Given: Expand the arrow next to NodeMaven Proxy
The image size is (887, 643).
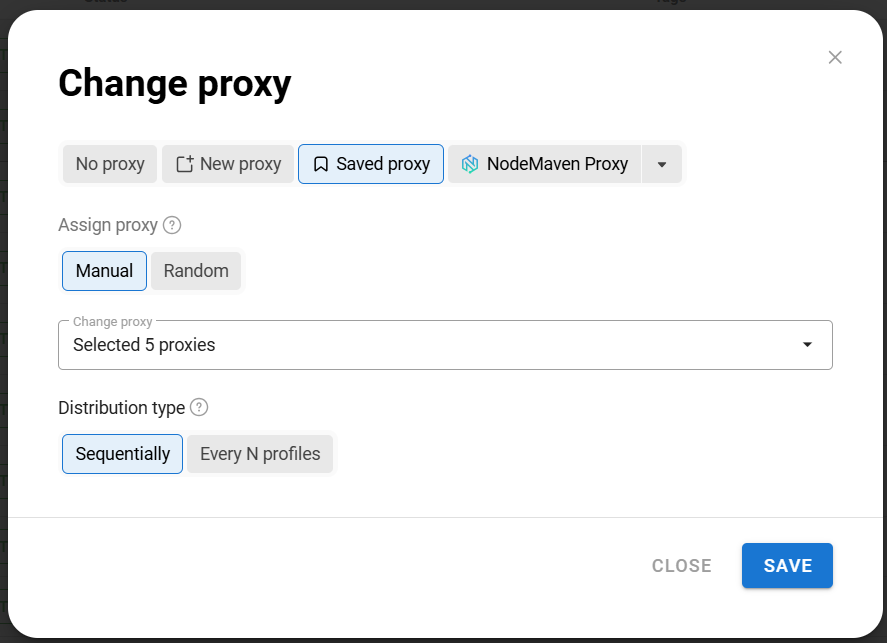Looking at the screenshot, I should pyautogui.click(x=662, y=164).
